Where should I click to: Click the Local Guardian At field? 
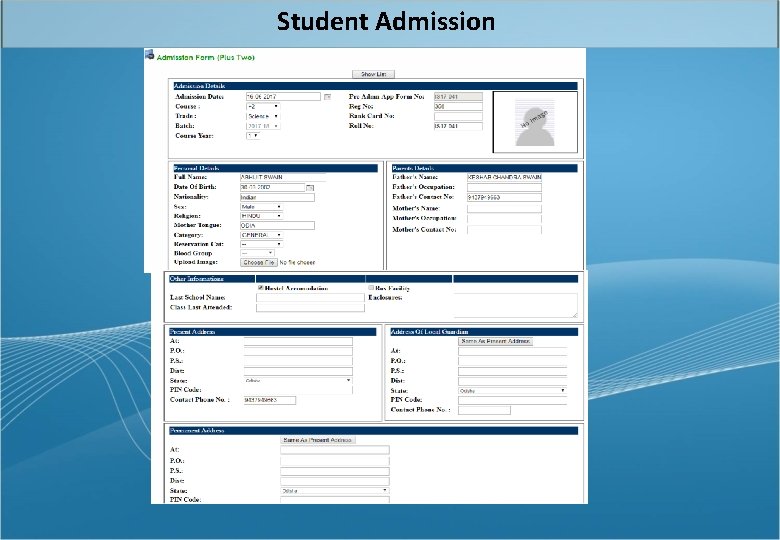[512, 351]
